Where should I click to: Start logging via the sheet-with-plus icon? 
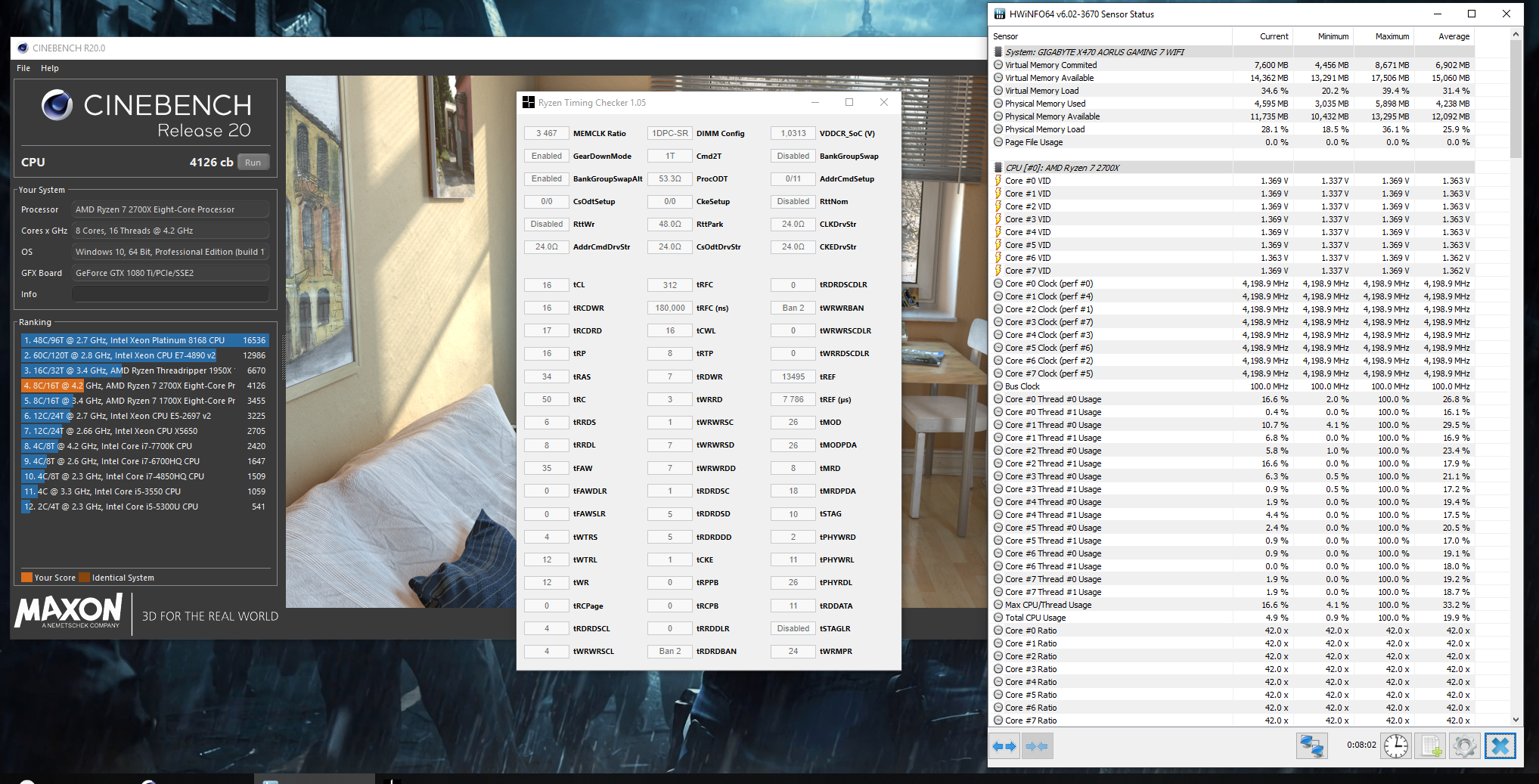[1431, 746]
